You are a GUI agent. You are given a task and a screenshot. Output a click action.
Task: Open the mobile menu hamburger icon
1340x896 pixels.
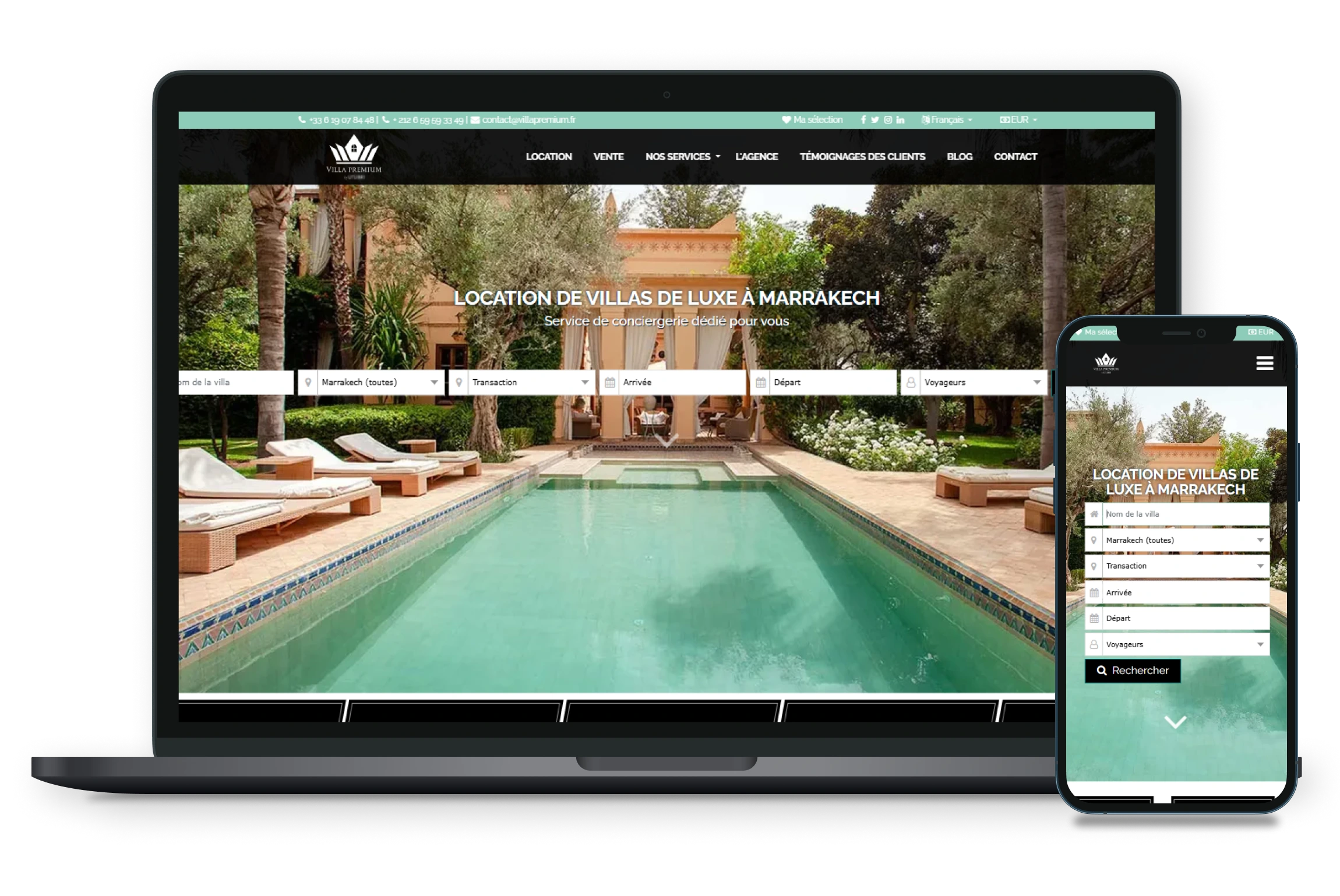(x=1262, y=363)
